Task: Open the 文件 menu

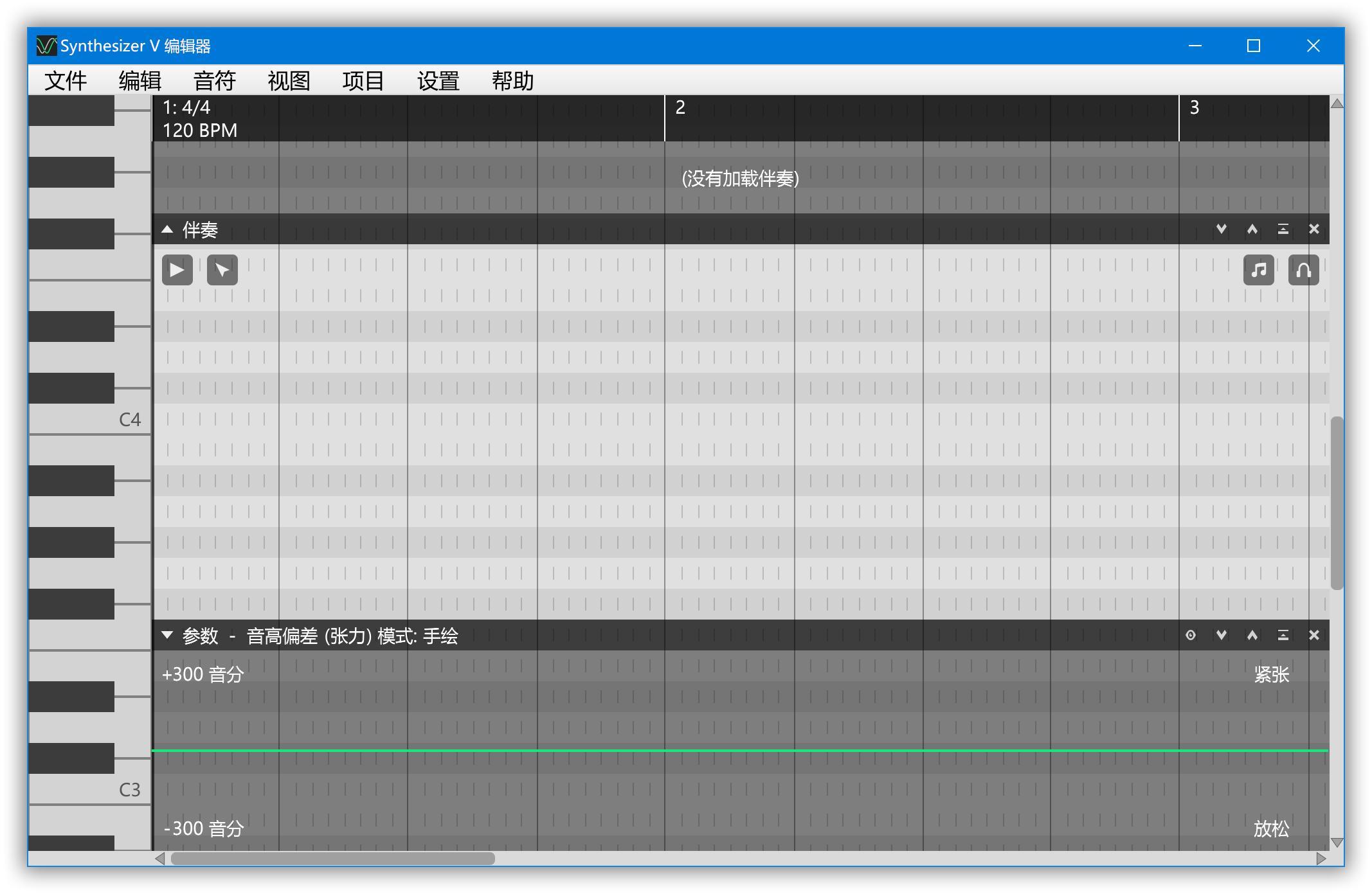Action: pyautogui.click(x=65, y=81)
